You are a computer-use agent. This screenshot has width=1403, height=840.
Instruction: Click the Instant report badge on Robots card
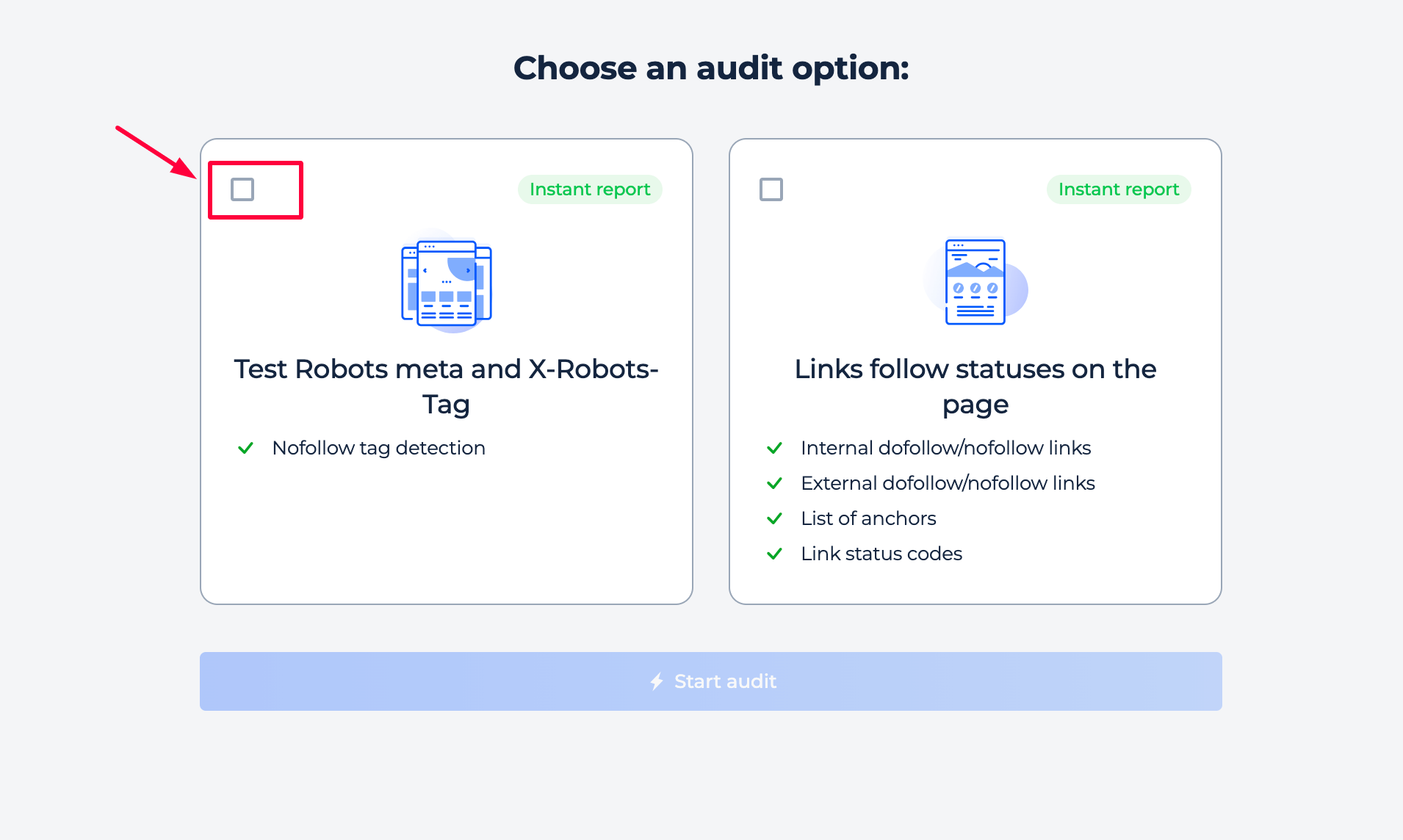(x=590, y=189)
